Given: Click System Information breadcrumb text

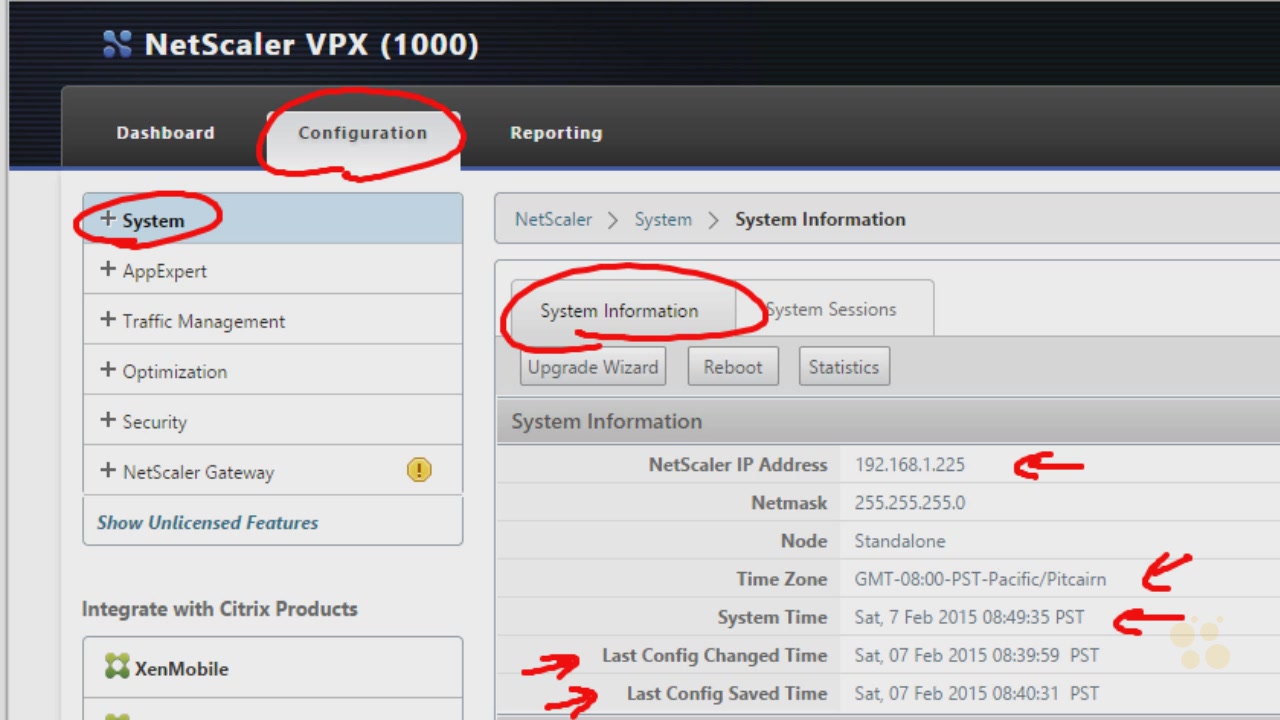Looking at the screenshot, I should (x=820, y=219).
